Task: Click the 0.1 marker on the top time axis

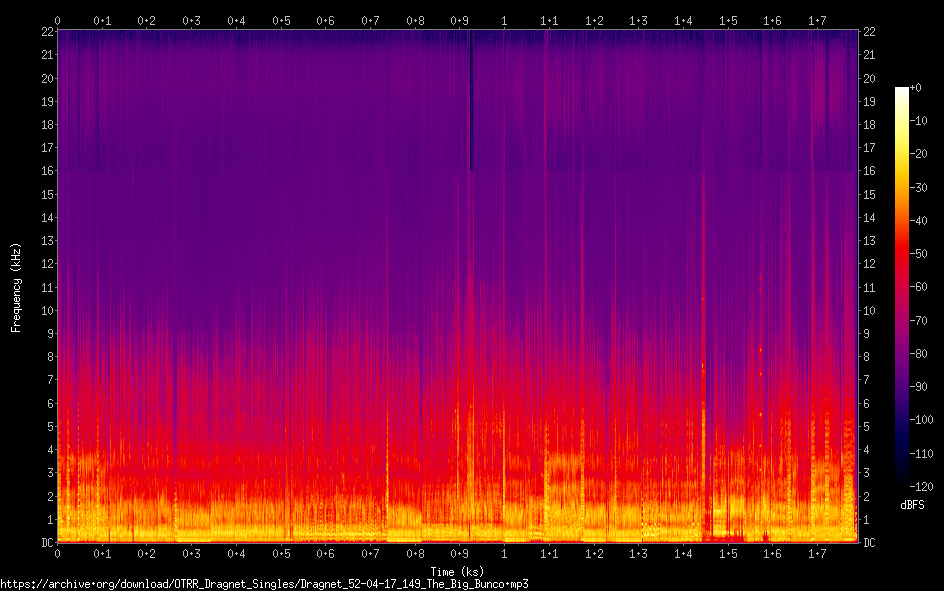Action: [102, 20]
